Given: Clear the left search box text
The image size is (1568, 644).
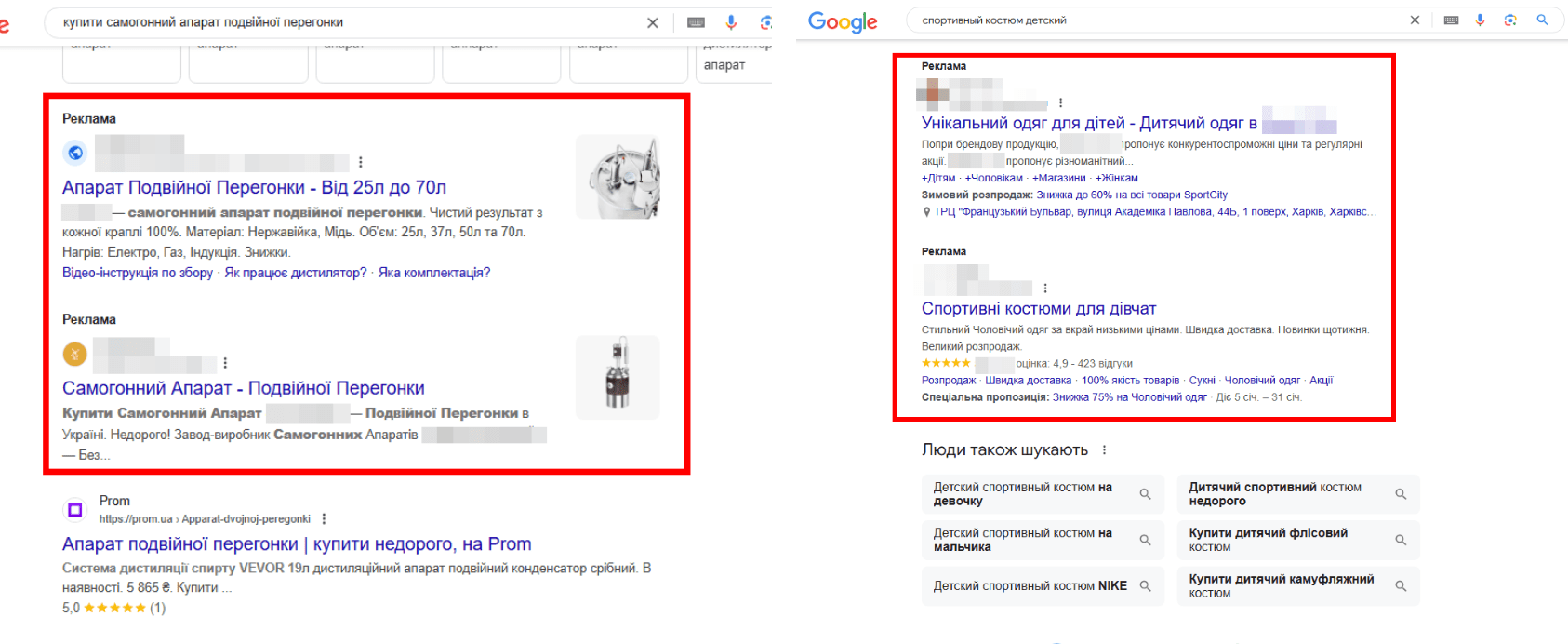Looking at the screenshot, I should point(653,22).
